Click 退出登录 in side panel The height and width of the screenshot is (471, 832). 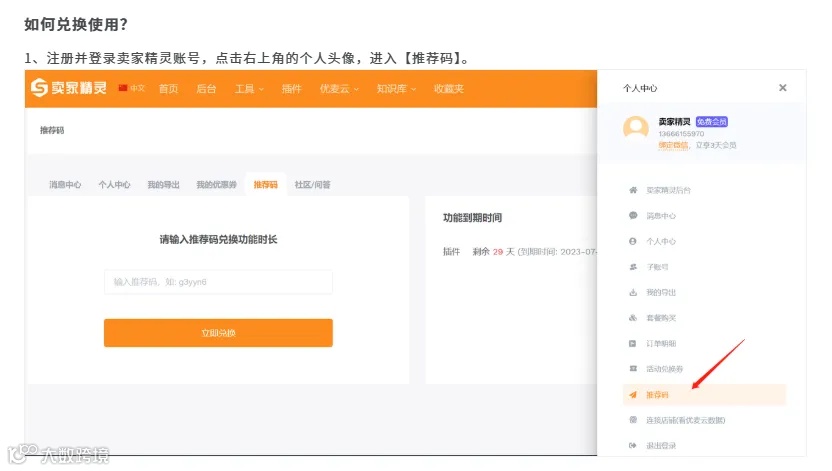(x=661, y=446)
